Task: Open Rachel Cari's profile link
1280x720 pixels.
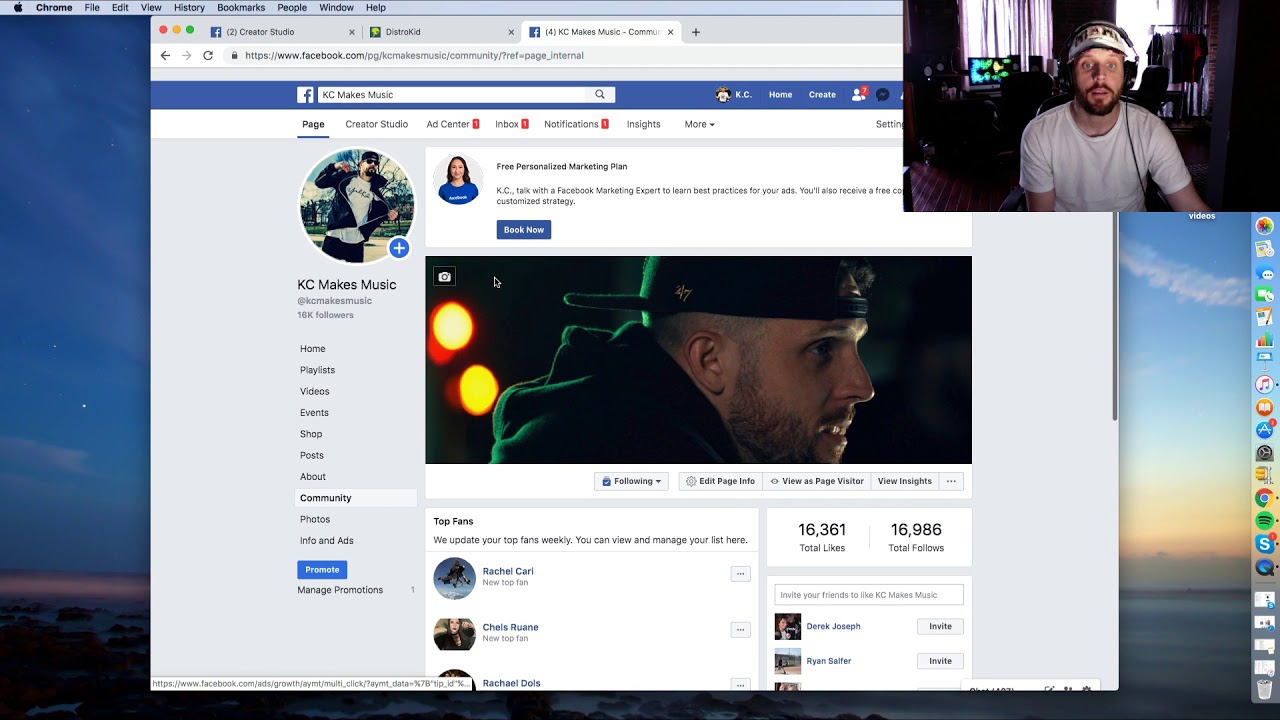Action: tap(508, 571)
